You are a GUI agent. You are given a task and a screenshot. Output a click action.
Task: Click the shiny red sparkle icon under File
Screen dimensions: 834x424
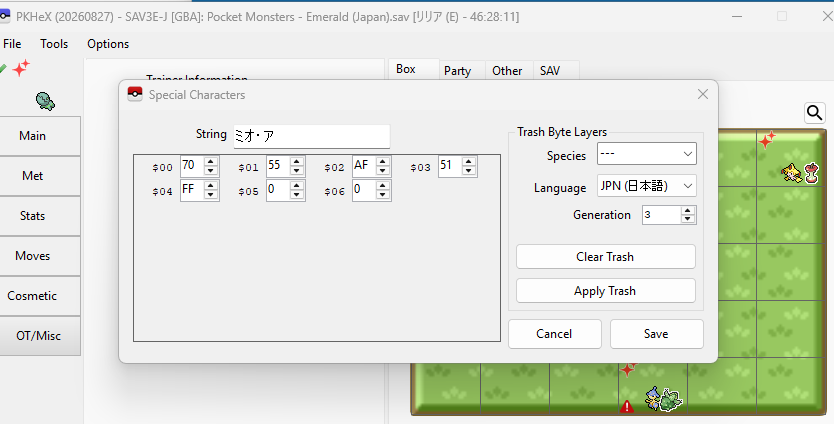(x=21, y=68)
